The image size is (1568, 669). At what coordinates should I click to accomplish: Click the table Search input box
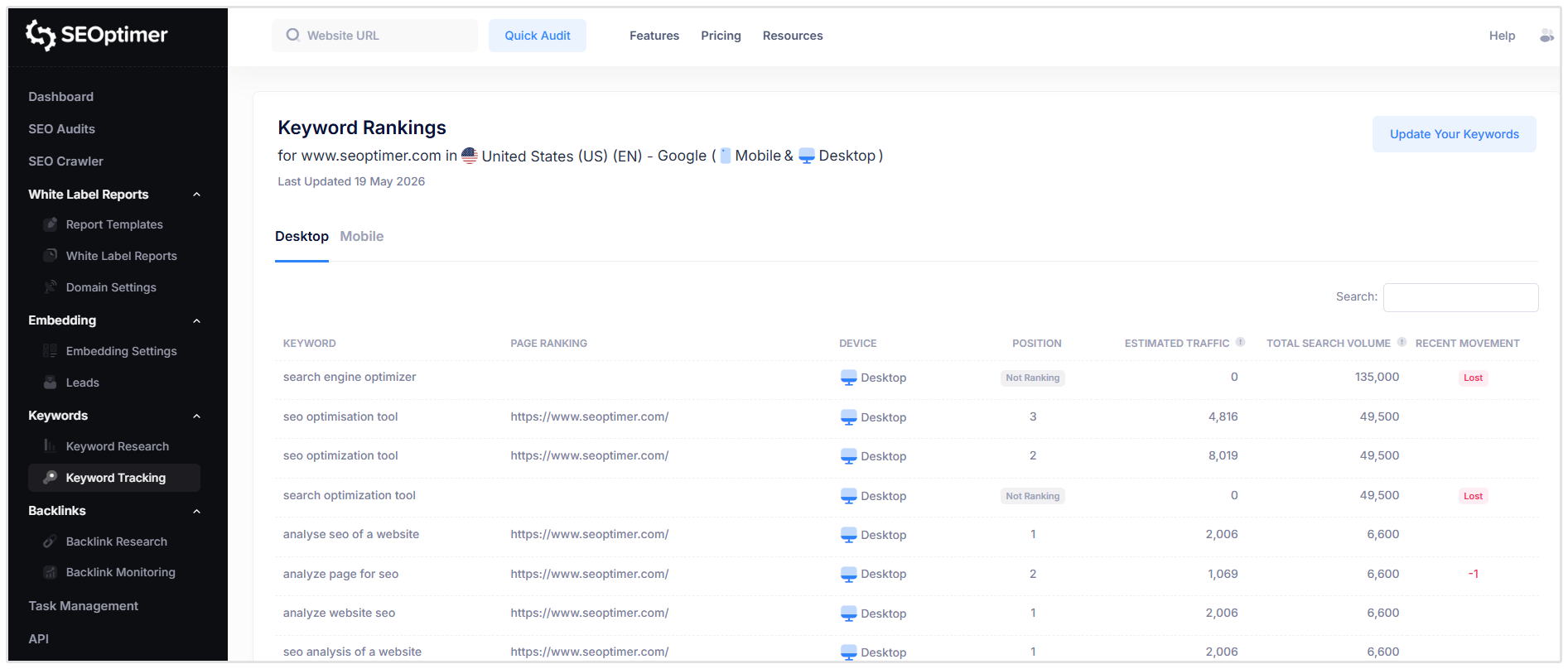pos(1461,297)
